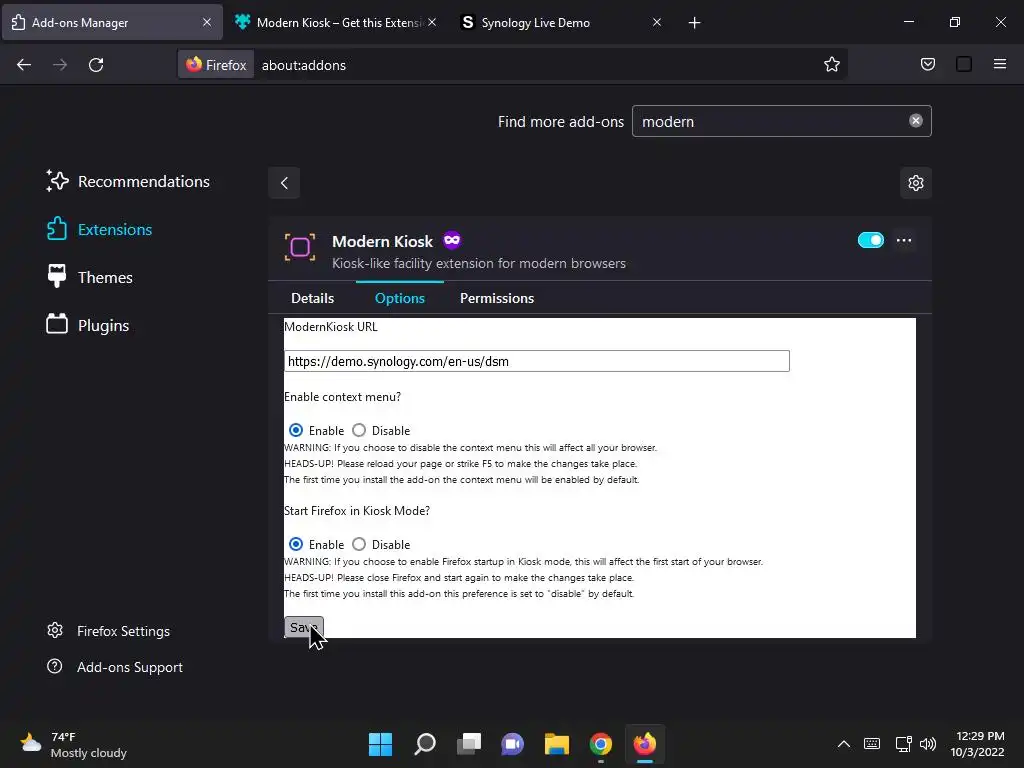The width and height of the screenshot is (1024, 768).
Task: Open the Plugins section
Action: pyautogui.click(x=88, y=325)
